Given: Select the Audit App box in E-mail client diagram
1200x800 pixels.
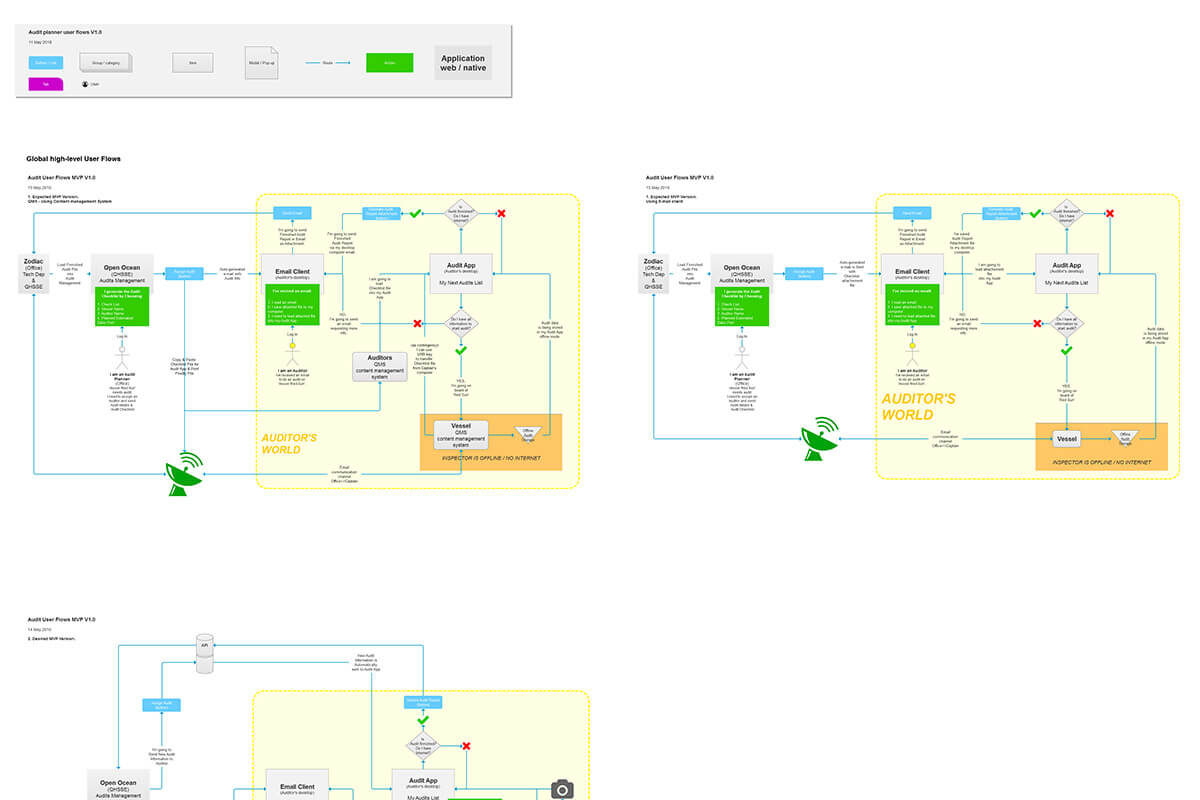Looking at the screenshot, I should tap(1068, 273).
